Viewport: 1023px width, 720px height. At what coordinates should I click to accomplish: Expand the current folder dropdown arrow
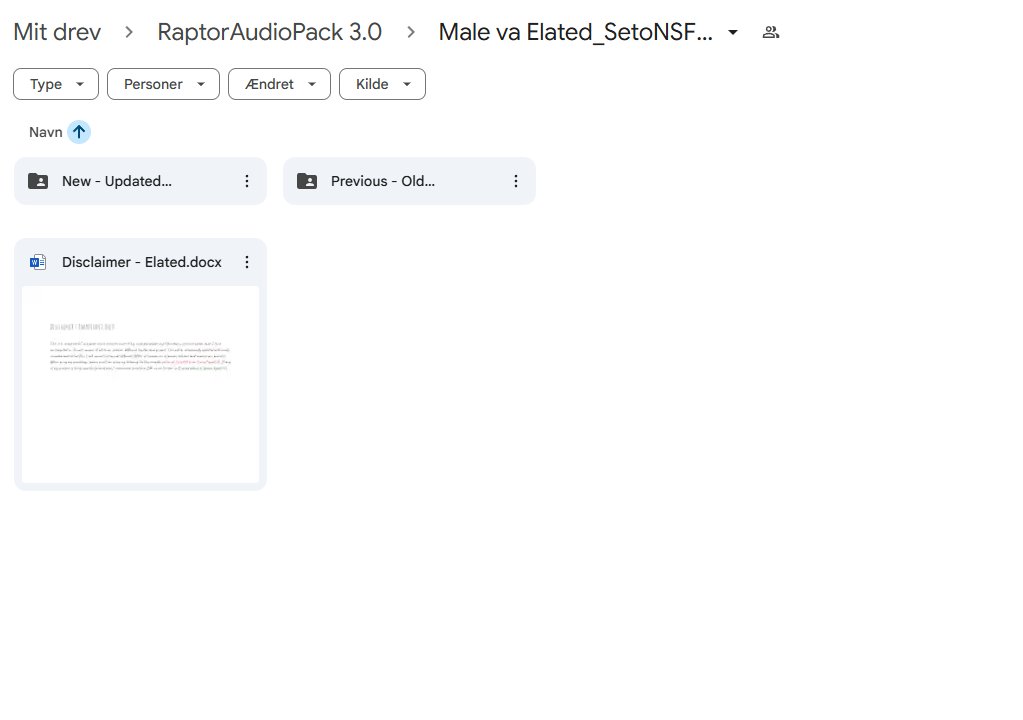pos(733,32)
